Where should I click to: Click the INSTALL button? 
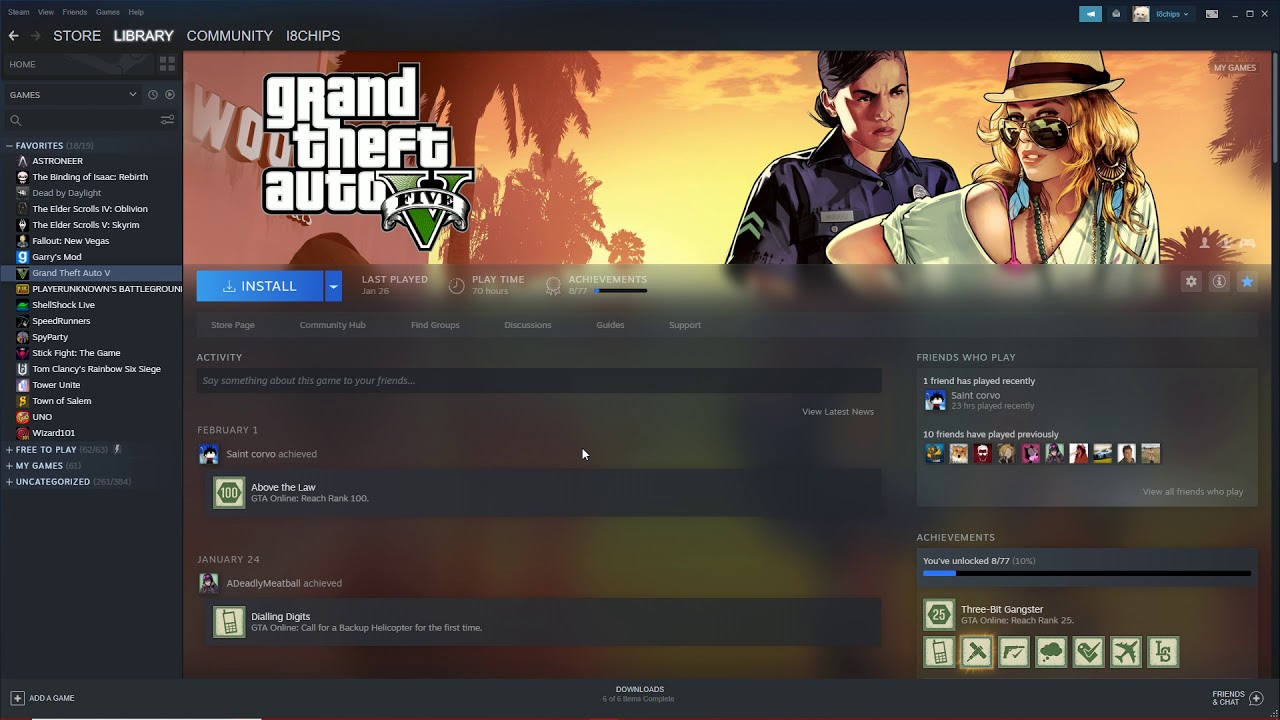point(260,286)
